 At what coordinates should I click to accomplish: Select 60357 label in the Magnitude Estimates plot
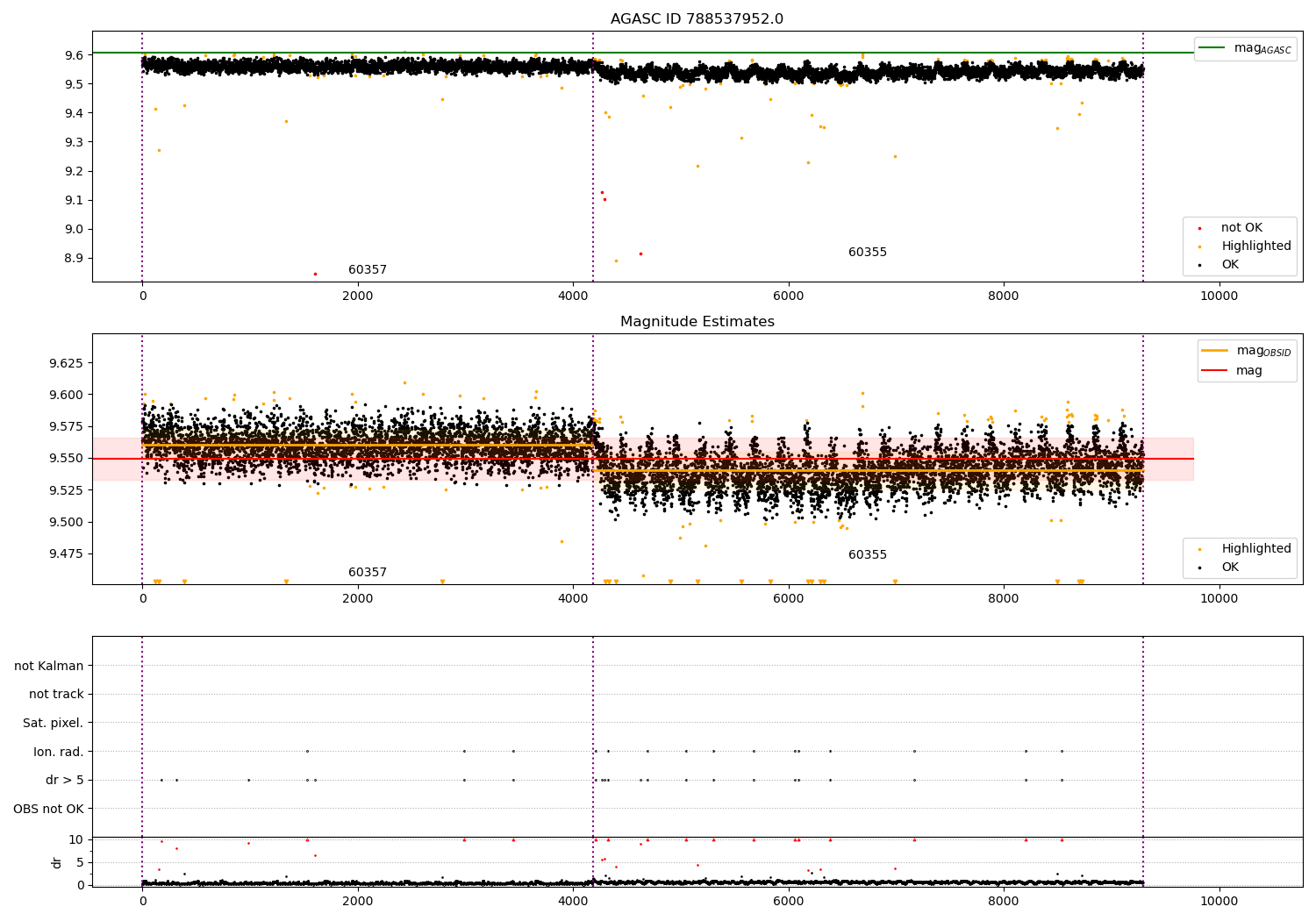point(368,573)
